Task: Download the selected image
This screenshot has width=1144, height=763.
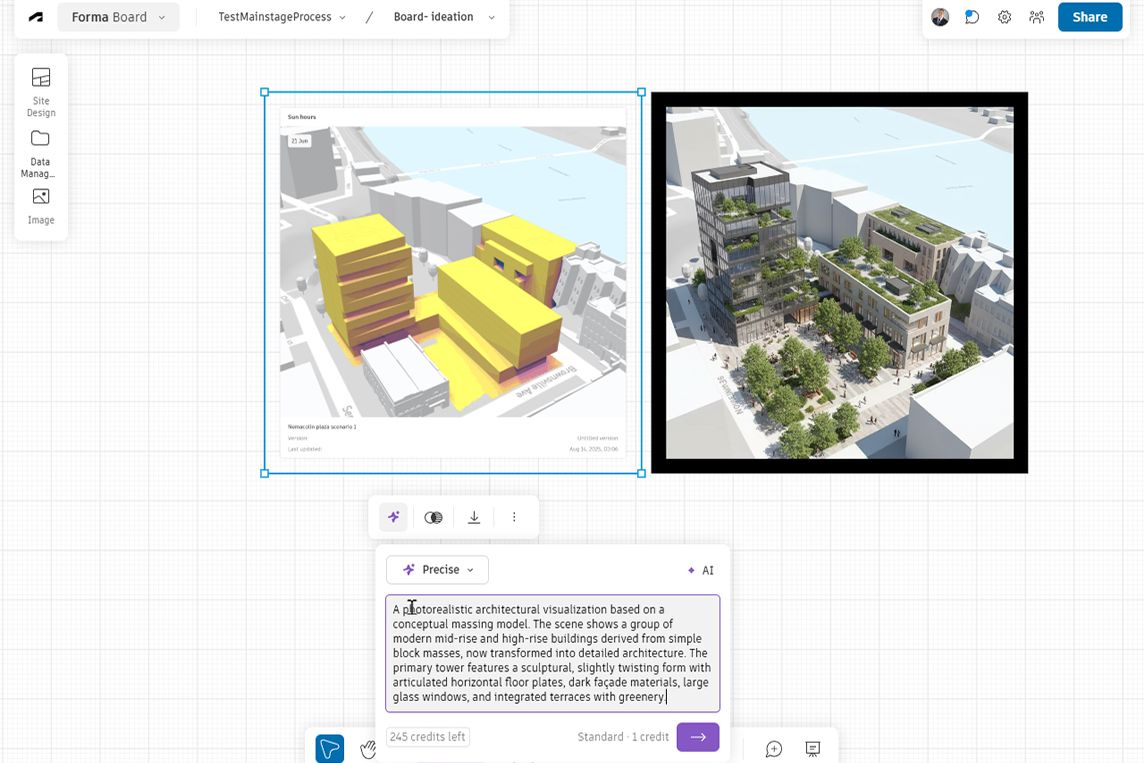Action: pos(474,517)
